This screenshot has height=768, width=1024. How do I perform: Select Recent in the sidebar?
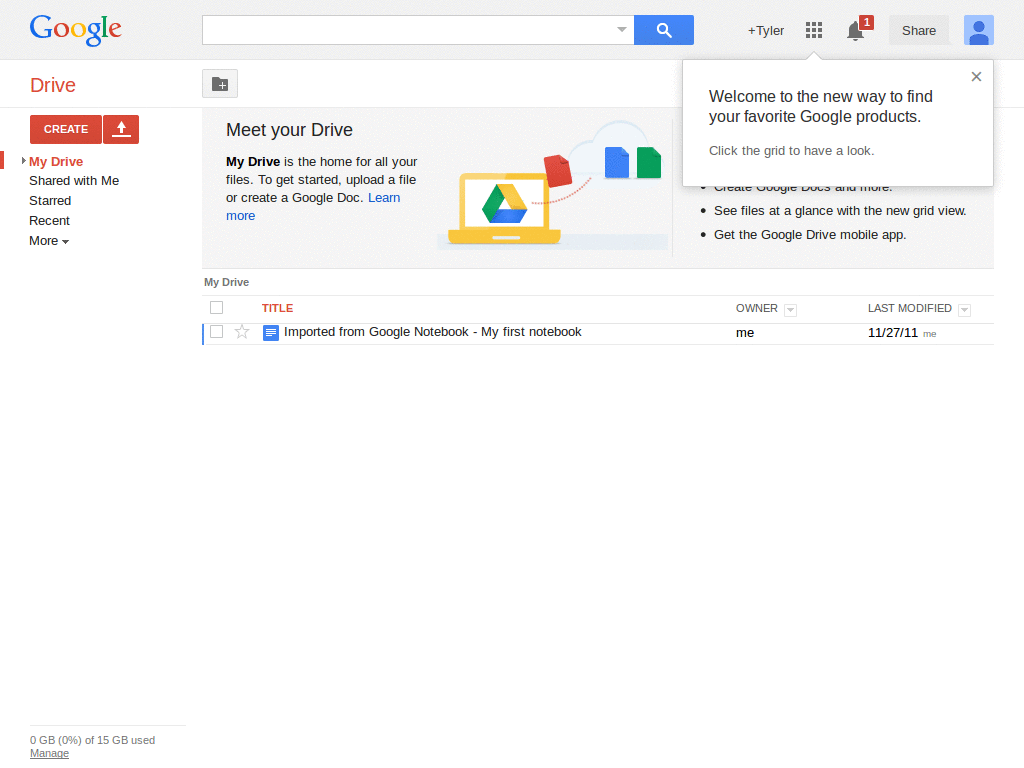[x=50, y=220]
